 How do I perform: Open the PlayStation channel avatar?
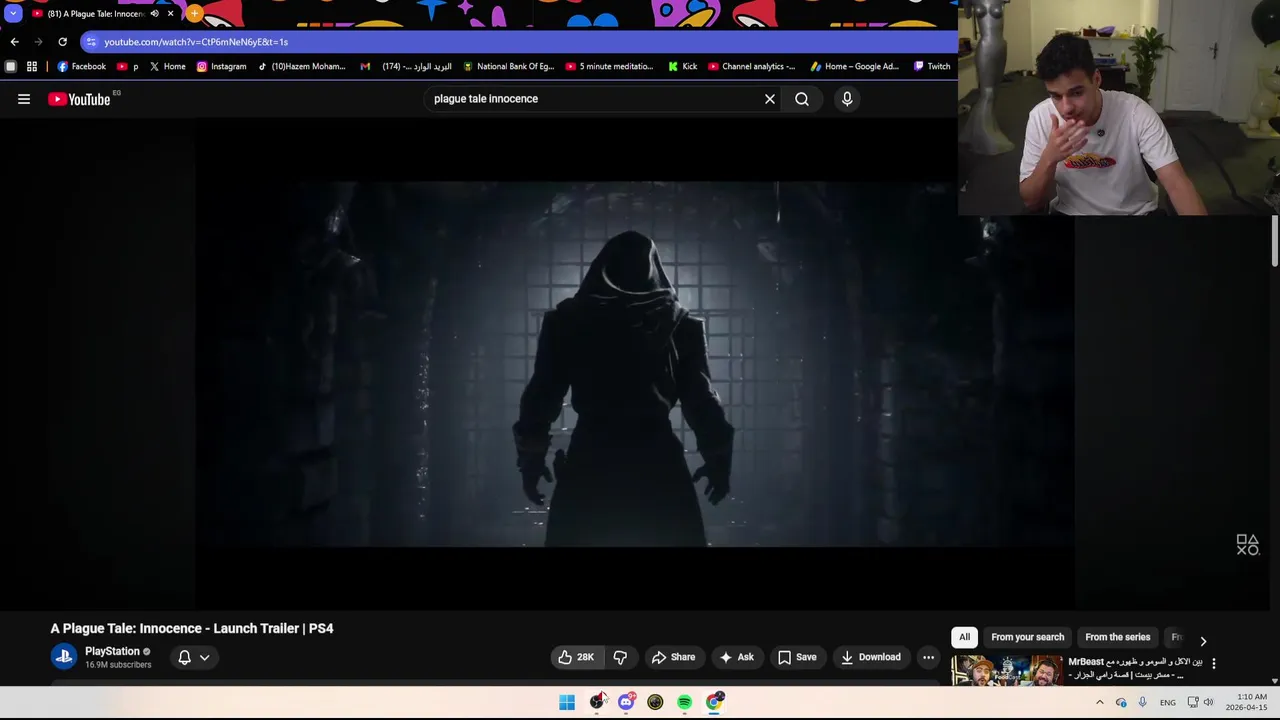tap(64, 657)
